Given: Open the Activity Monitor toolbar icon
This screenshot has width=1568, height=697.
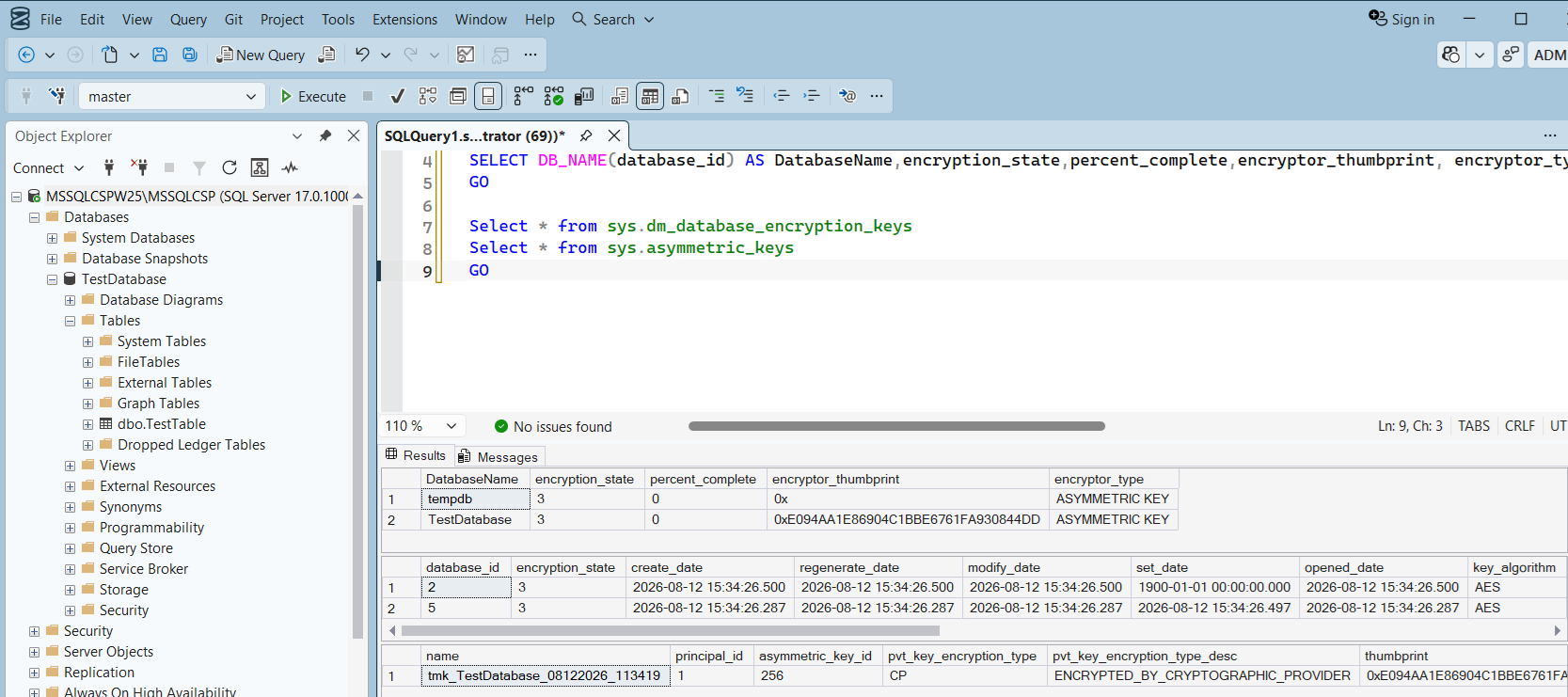Looking at the screenshot, I should (466, 55).
